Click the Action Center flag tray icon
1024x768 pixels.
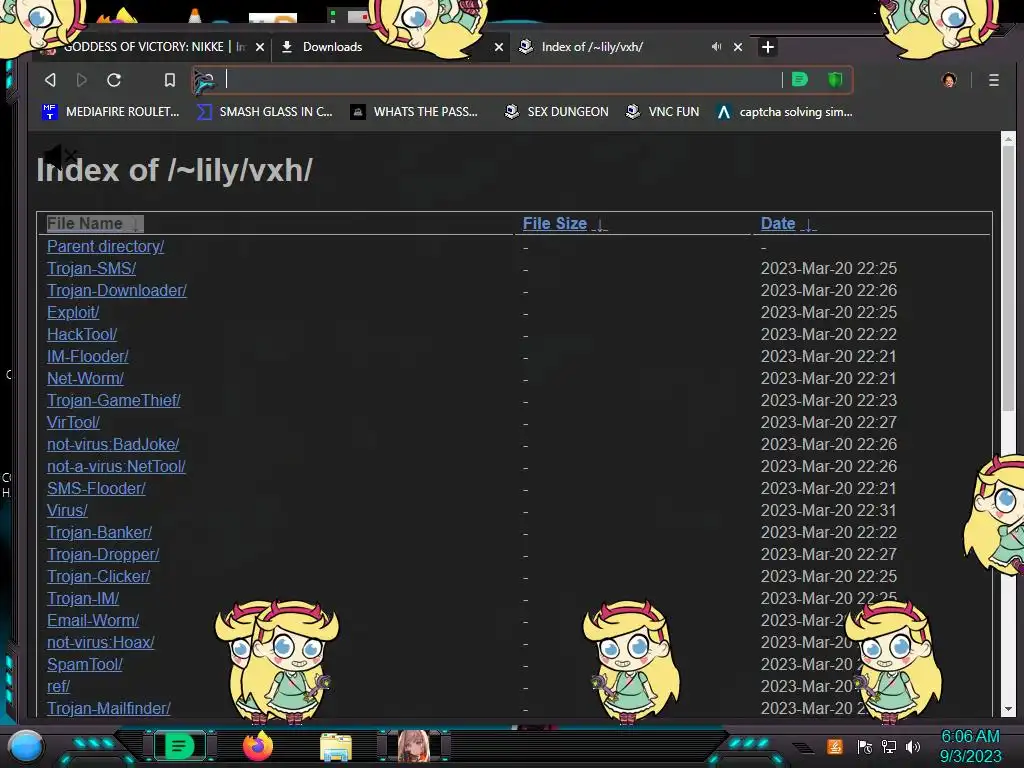click(x=865, y=747)
